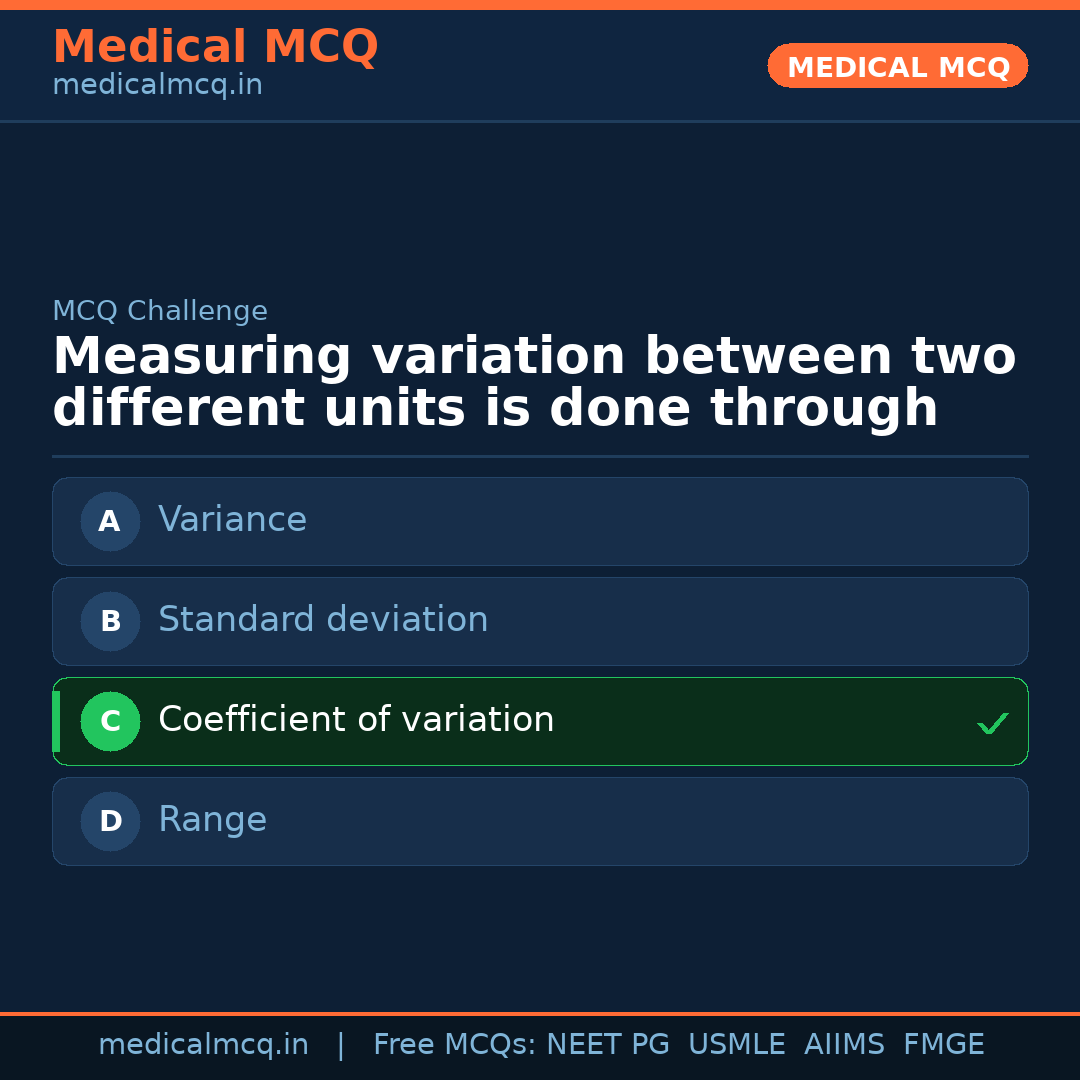
Task: Choose the Standard deviation answer
Action: (540, 621)
